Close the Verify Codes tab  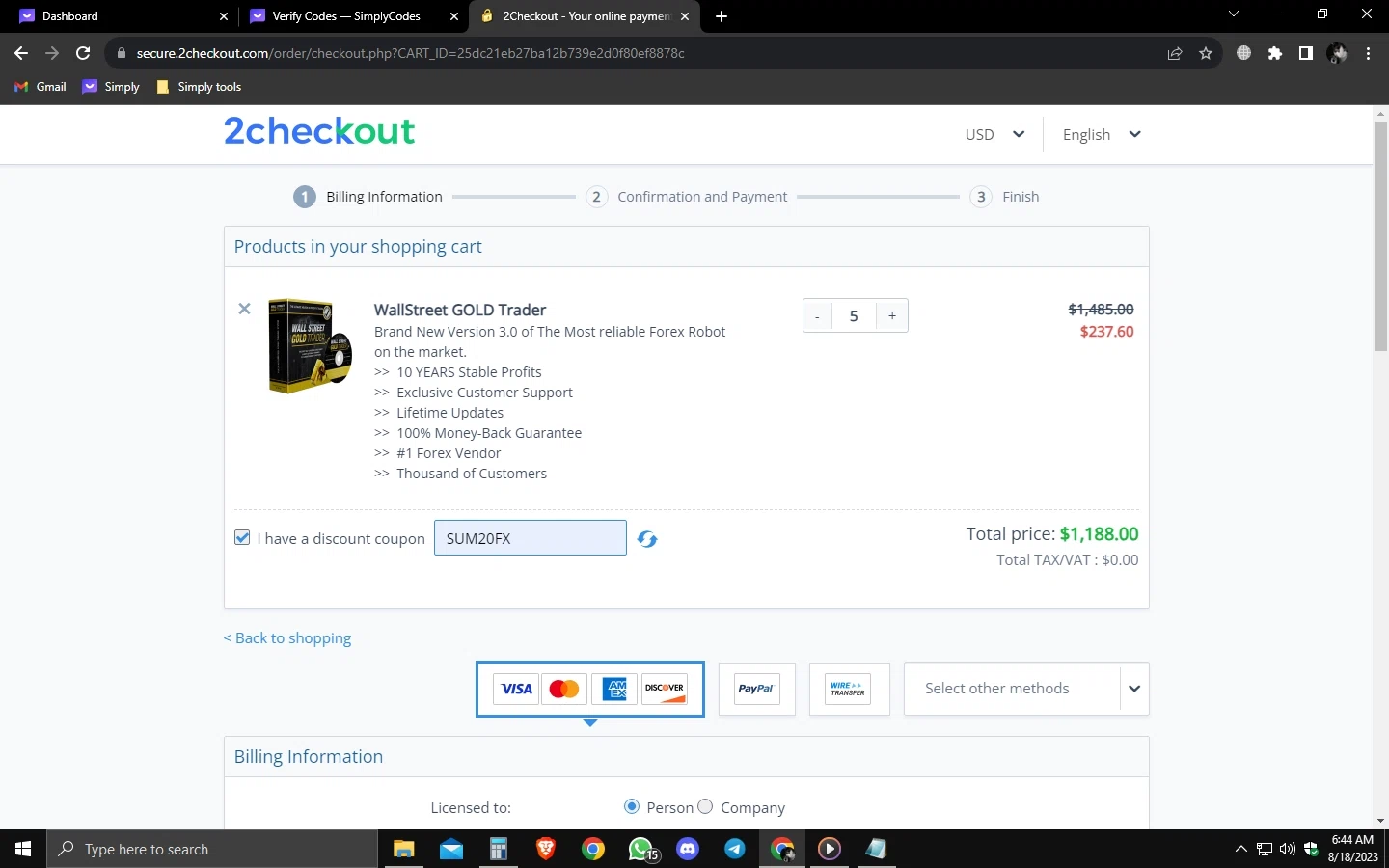454,16
